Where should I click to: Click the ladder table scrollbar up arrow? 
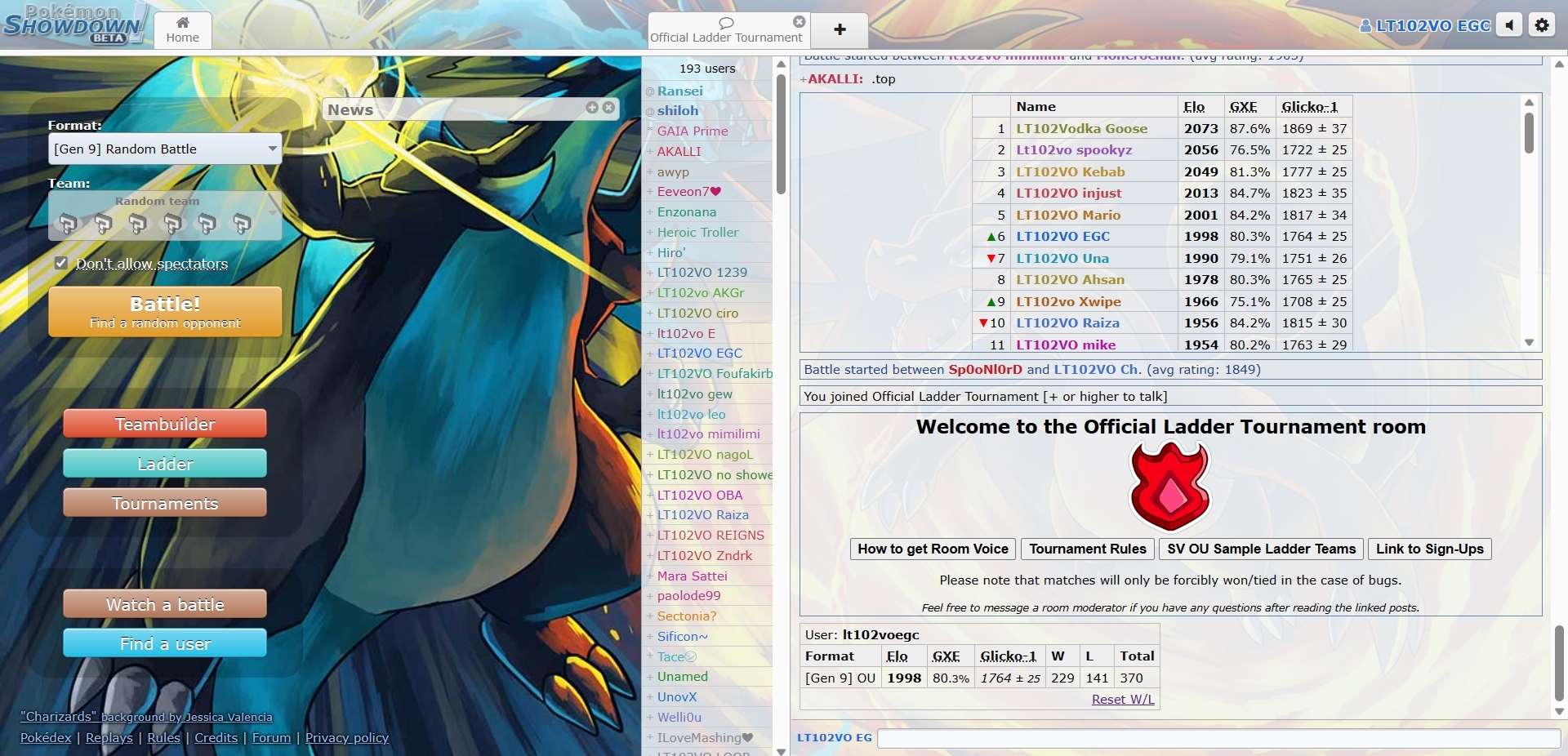(1530, 102)
